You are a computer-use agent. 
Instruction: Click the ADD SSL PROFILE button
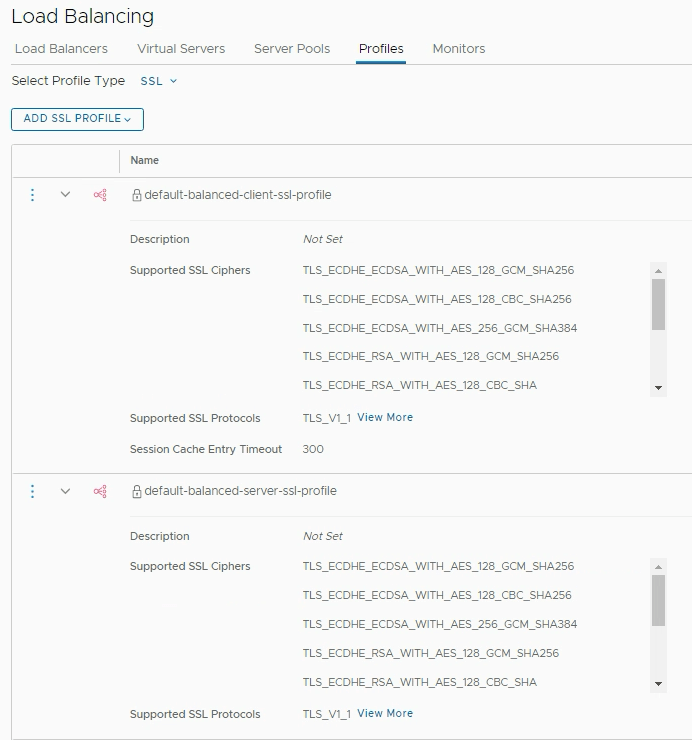coord(77,119)
